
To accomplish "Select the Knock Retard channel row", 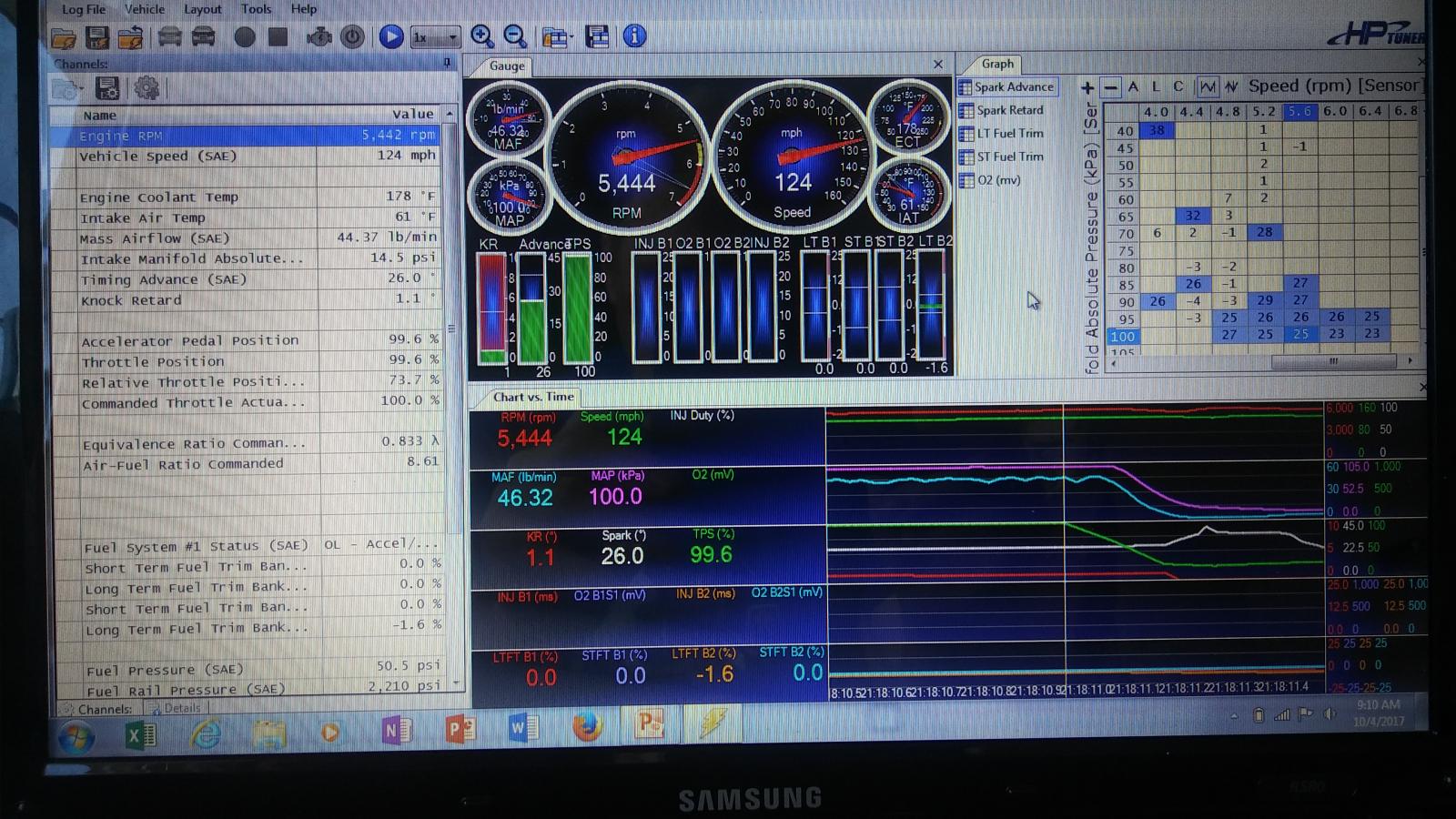I will 246,299.
